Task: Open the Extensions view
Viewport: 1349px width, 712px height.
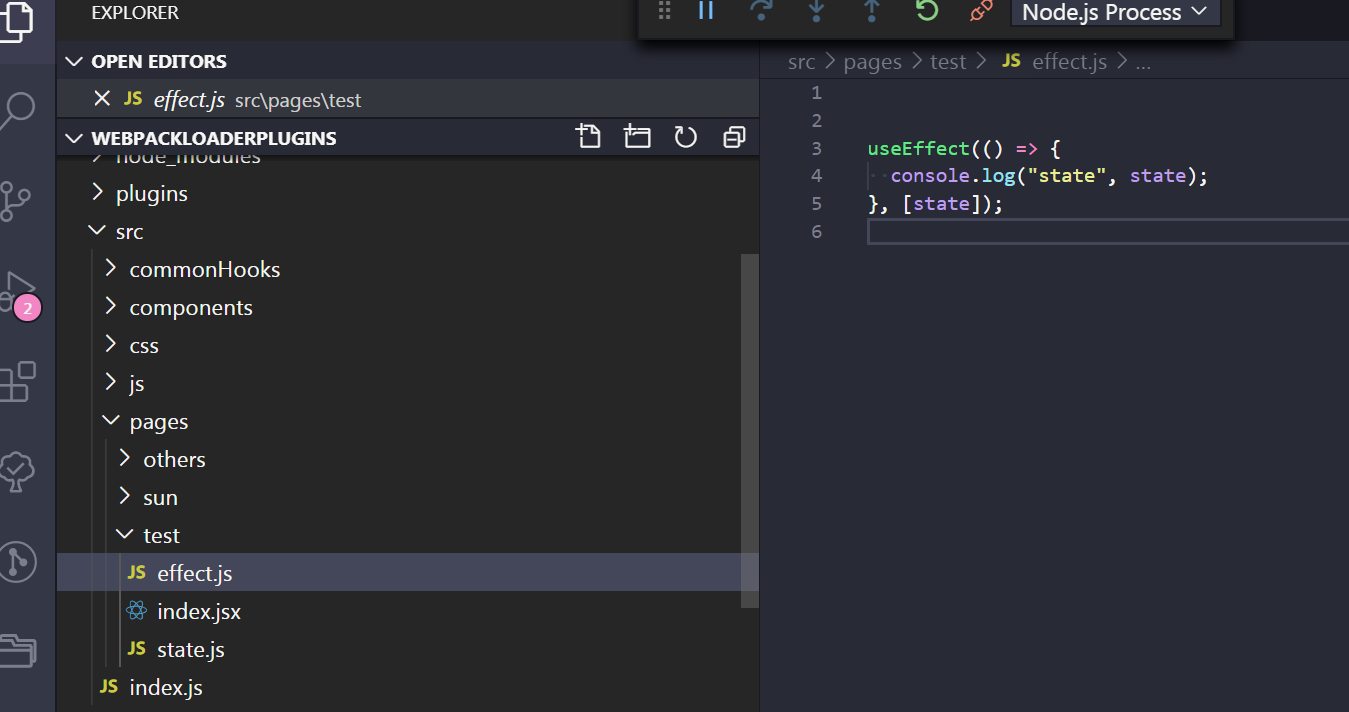Action: pyautogui.click(x=17, y=382)
